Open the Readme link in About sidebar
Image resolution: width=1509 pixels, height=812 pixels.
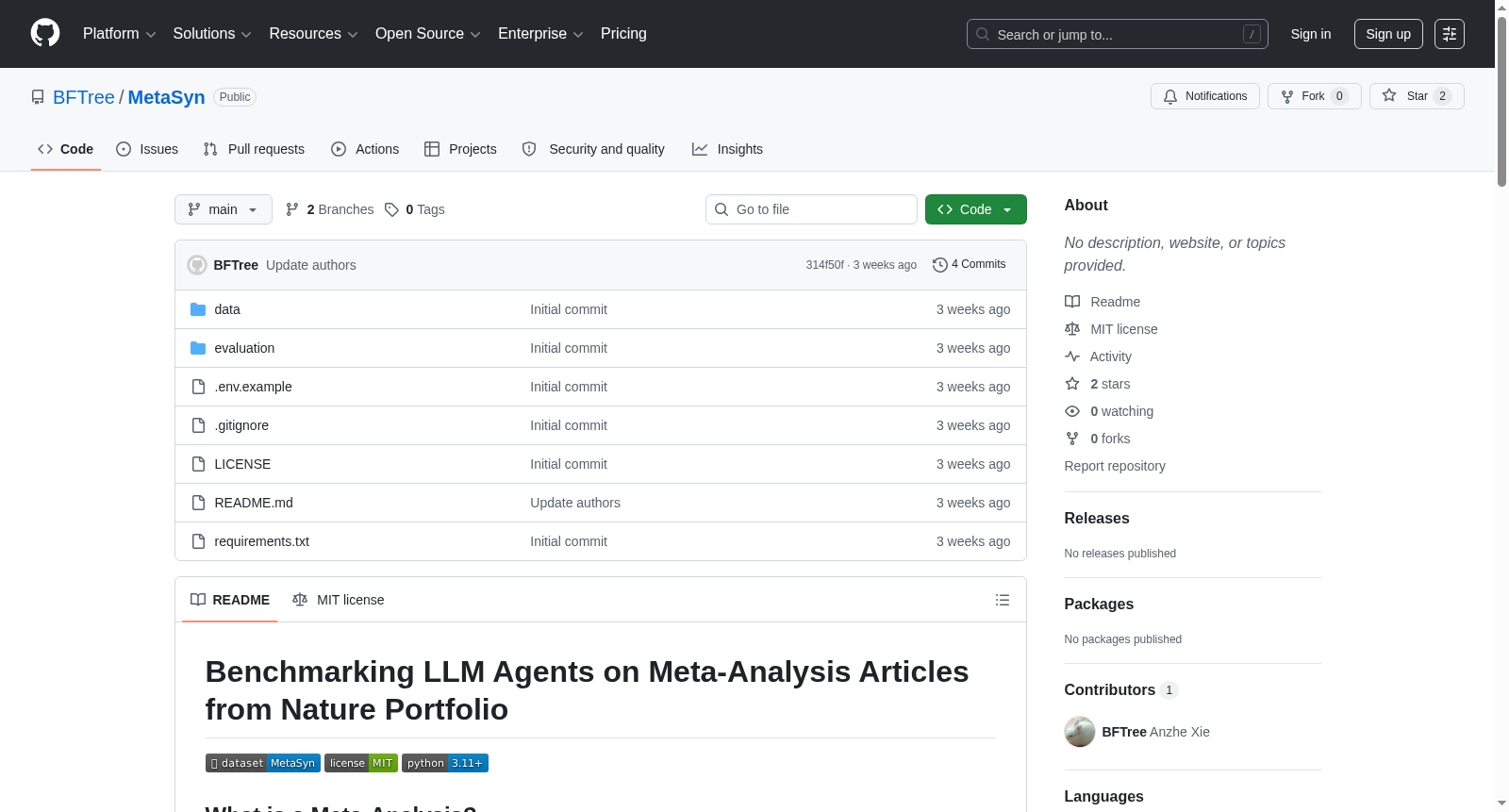click(x=1103, y=302)
